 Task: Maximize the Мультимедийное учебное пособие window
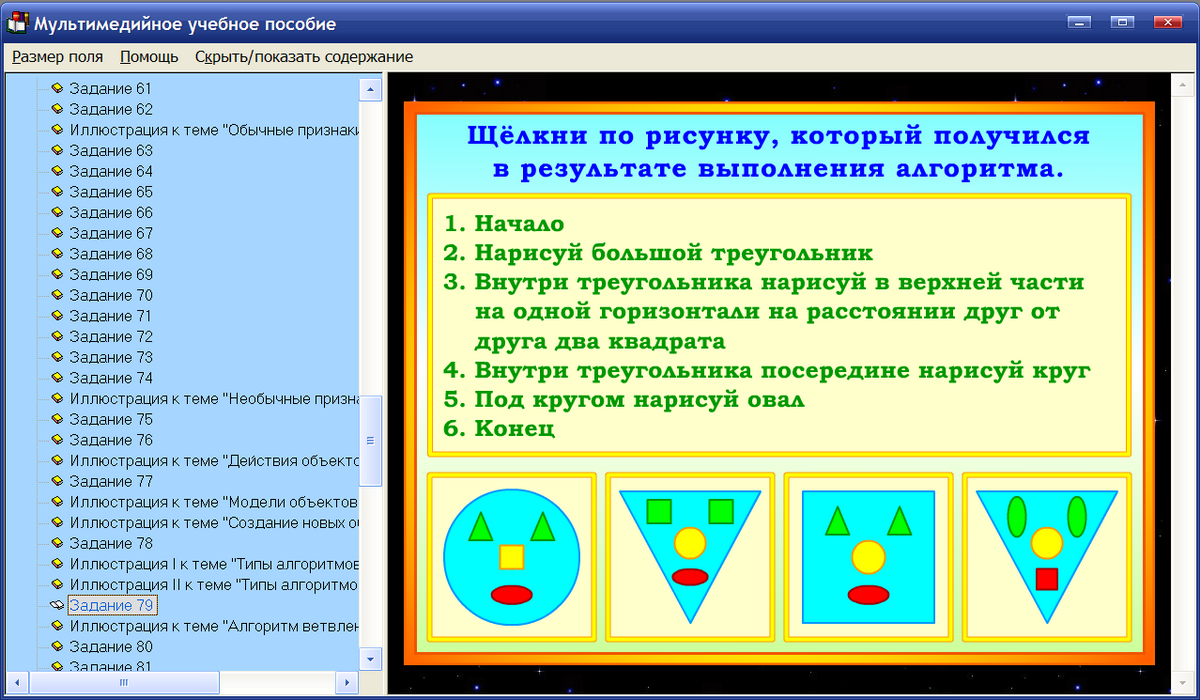[x=1123, y=21]
